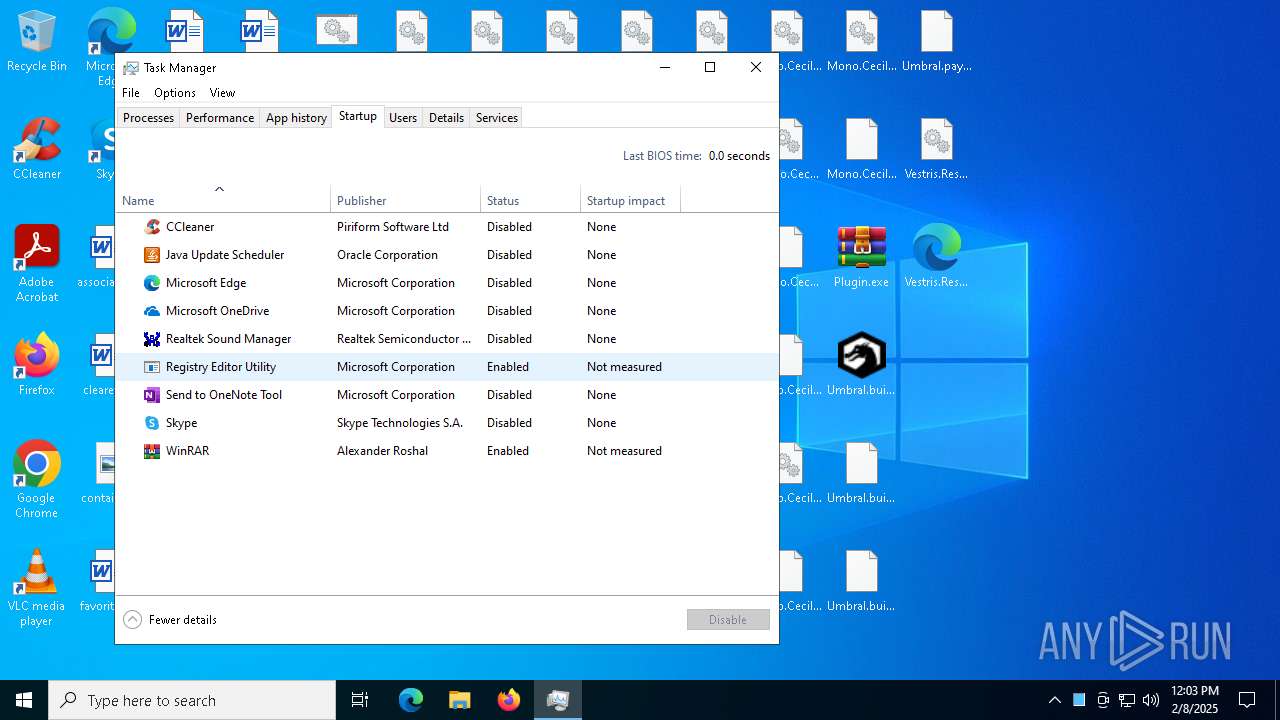Screen dimensions: 1280x720
Task: Click the Skype icon in startup list
Action: 152,423
